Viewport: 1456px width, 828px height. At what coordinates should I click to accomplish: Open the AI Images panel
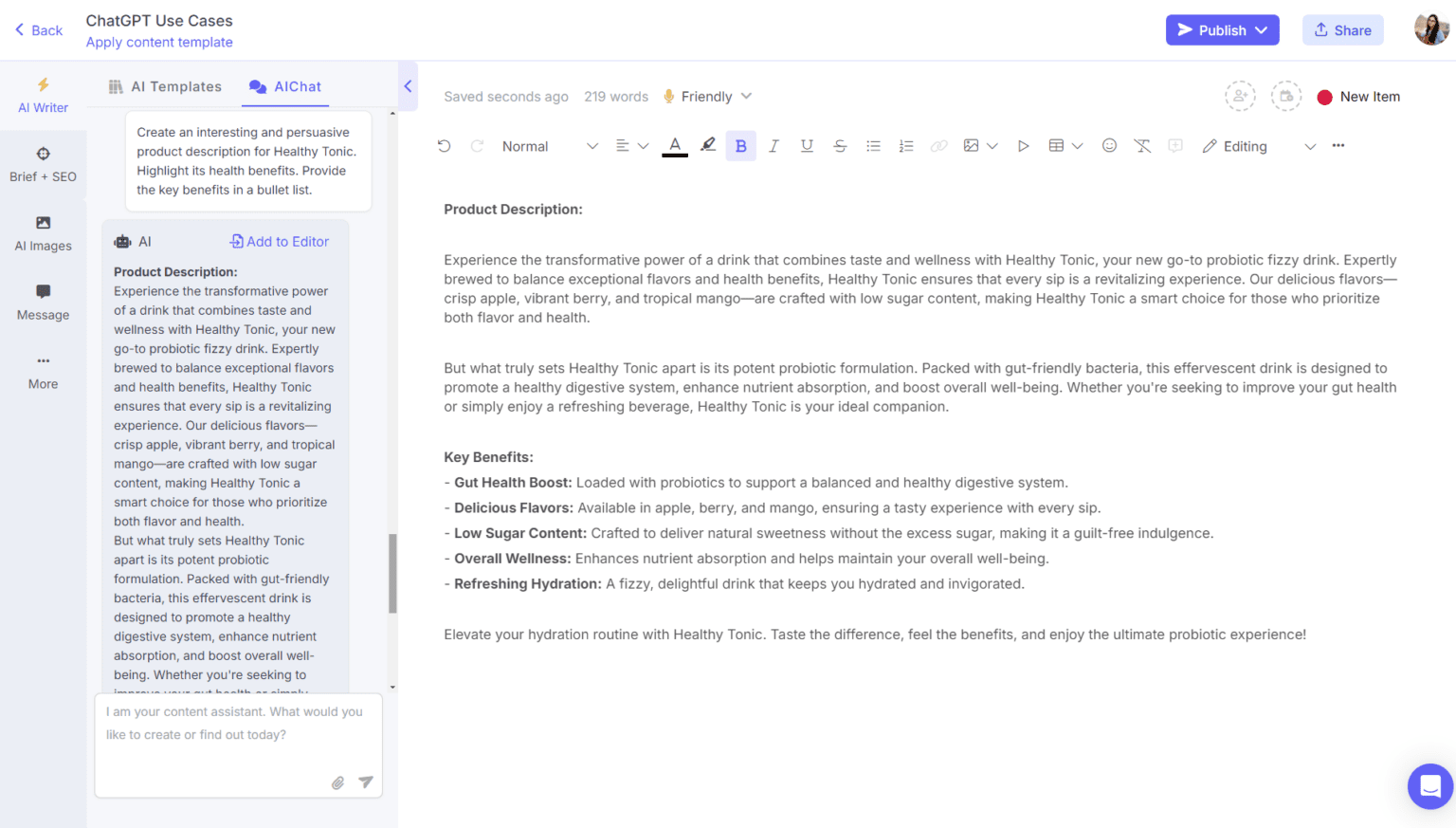pos(43,233)
